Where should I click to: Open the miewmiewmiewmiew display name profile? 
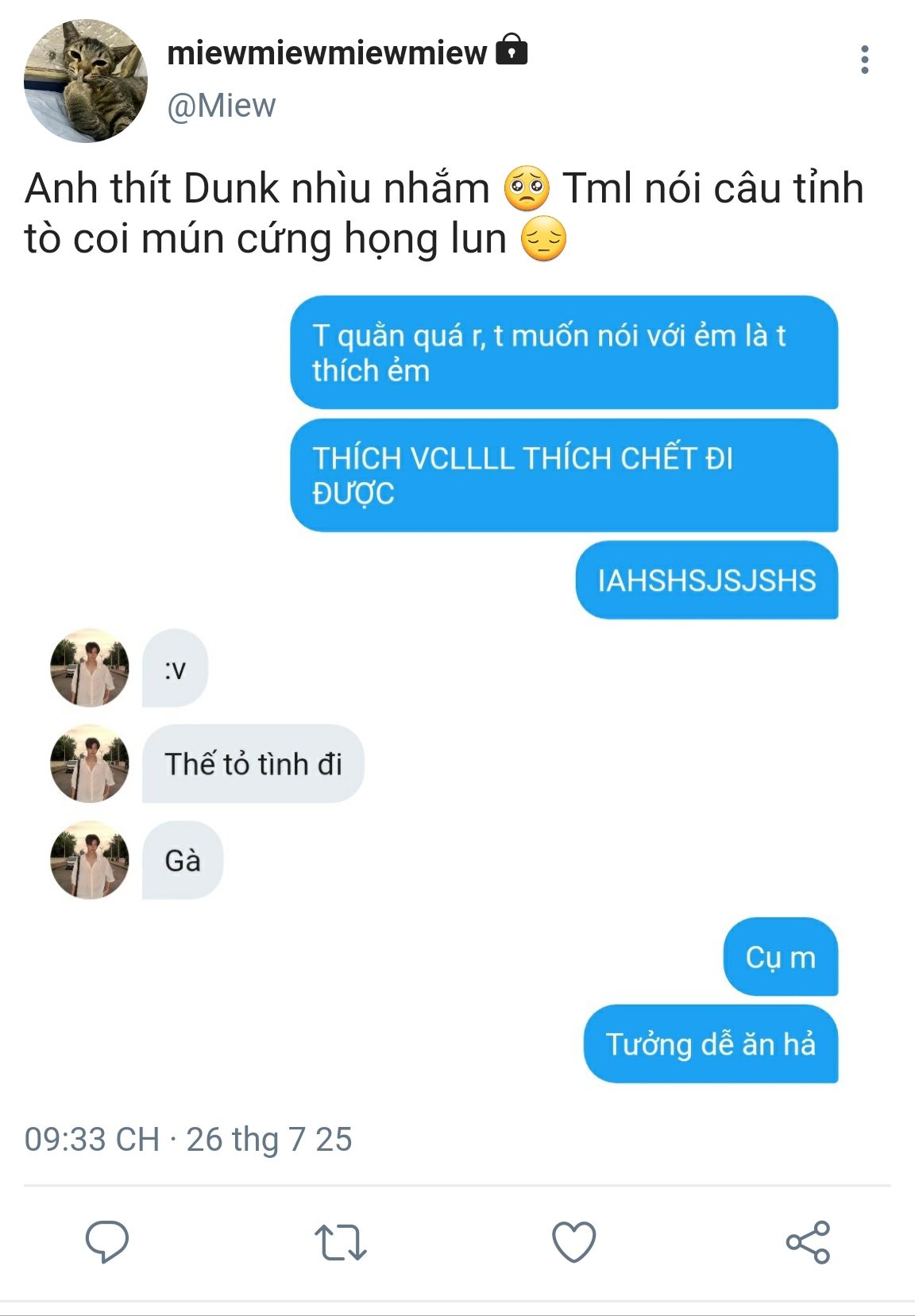[326, 52]
